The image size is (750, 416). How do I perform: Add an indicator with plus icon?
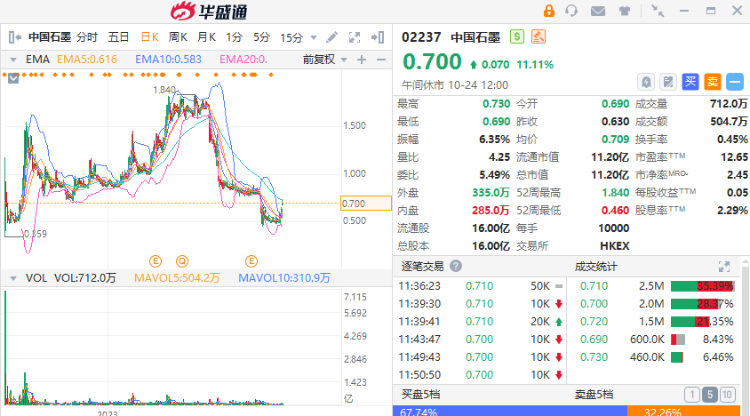(x=362, y=60)
